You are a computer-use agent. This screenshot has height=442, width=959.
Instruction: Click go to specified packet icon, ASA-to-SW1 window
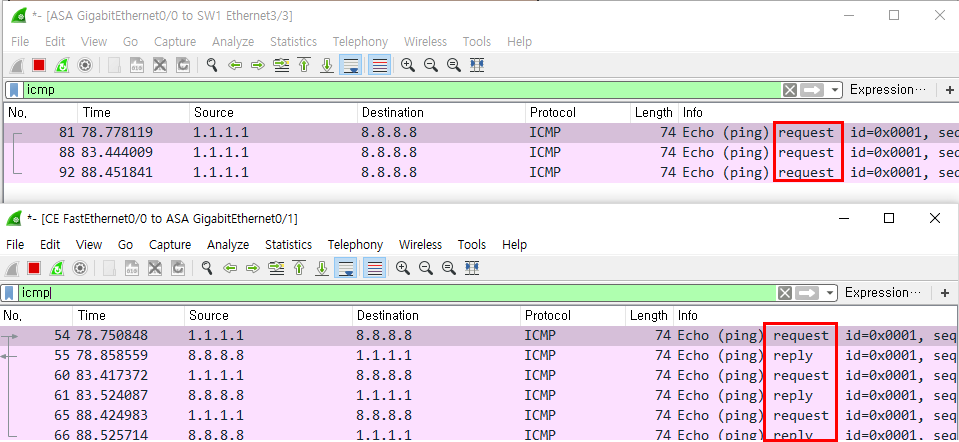click(x=281, y=65)
